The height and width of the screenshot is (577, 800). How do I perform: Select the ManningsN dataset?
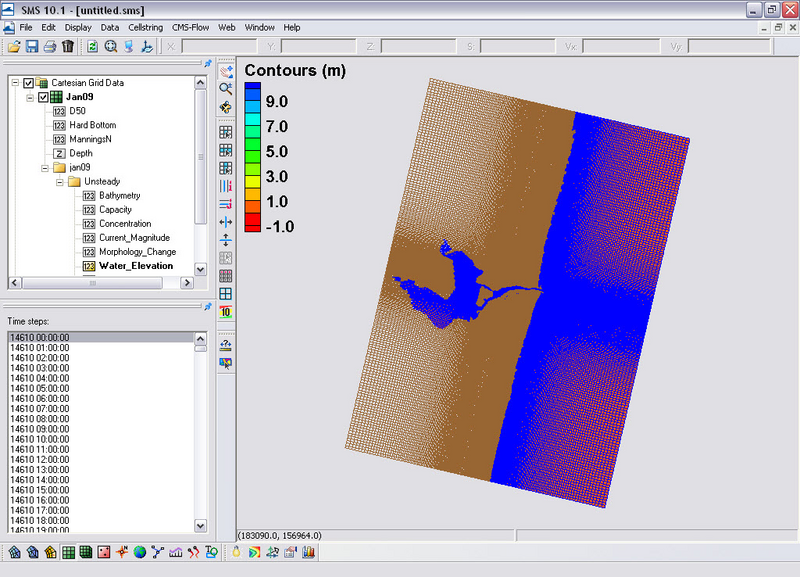[90, 139]
